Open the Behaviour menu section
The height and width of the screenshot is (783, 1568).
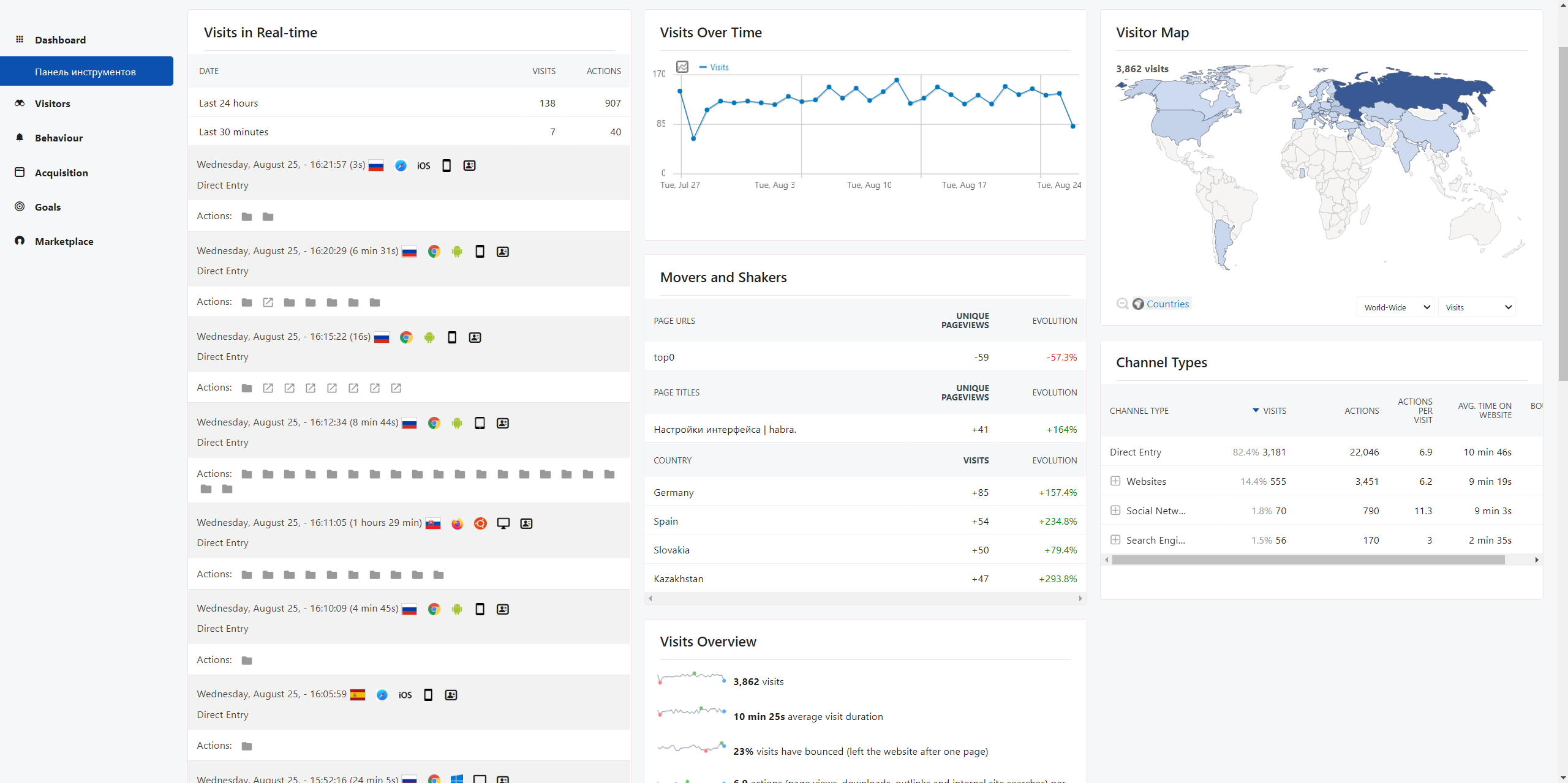click(x=59, y=138)
